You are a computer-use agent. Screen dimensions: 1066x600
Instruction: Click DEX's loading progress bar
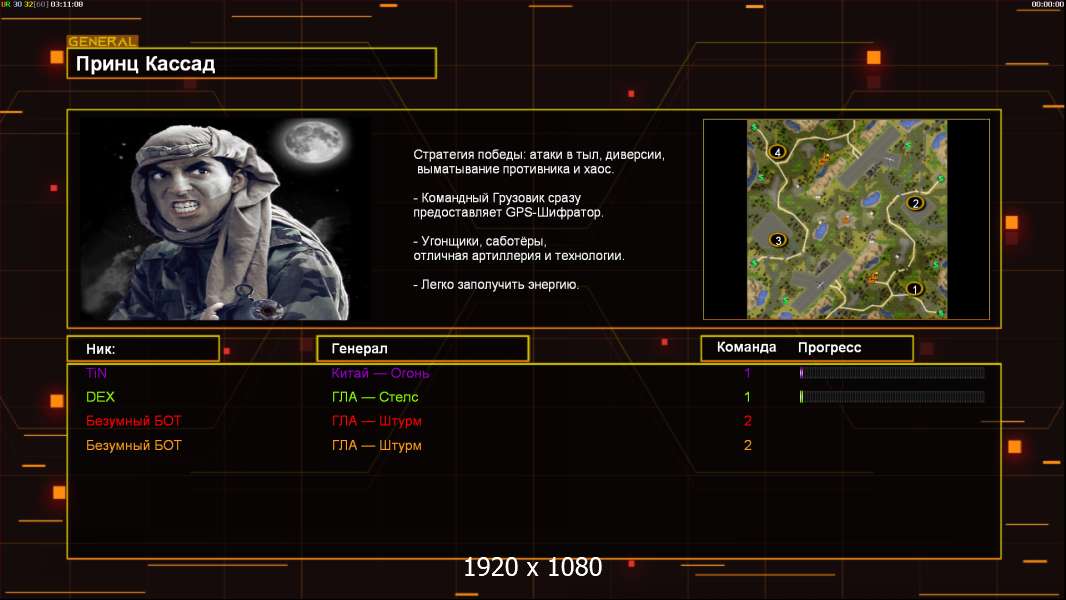892,397
